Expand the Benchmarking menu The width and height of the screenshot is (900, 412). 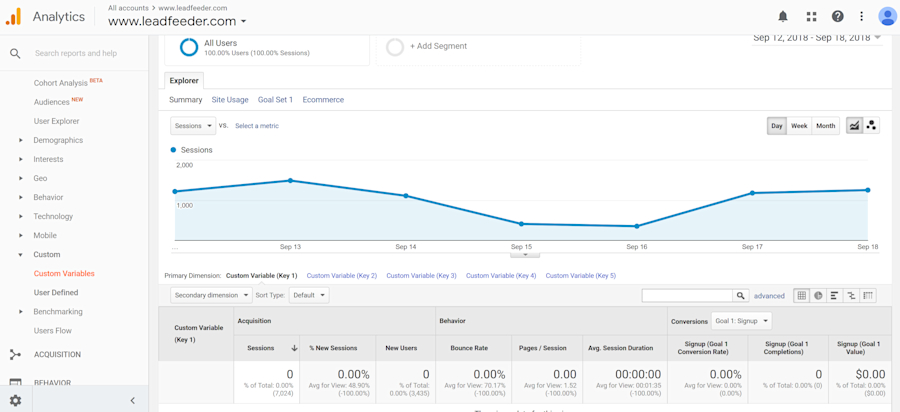(57, 312)
